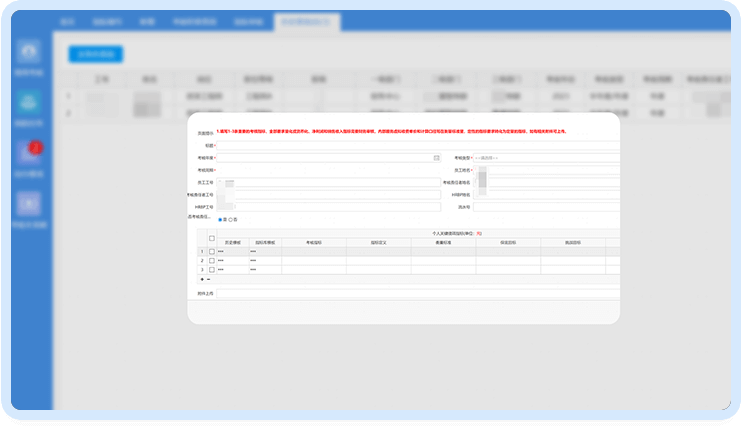Check the checkbox for table row 3
The height and width of the screenshot is (429, 742).
(x=211, y=270)
